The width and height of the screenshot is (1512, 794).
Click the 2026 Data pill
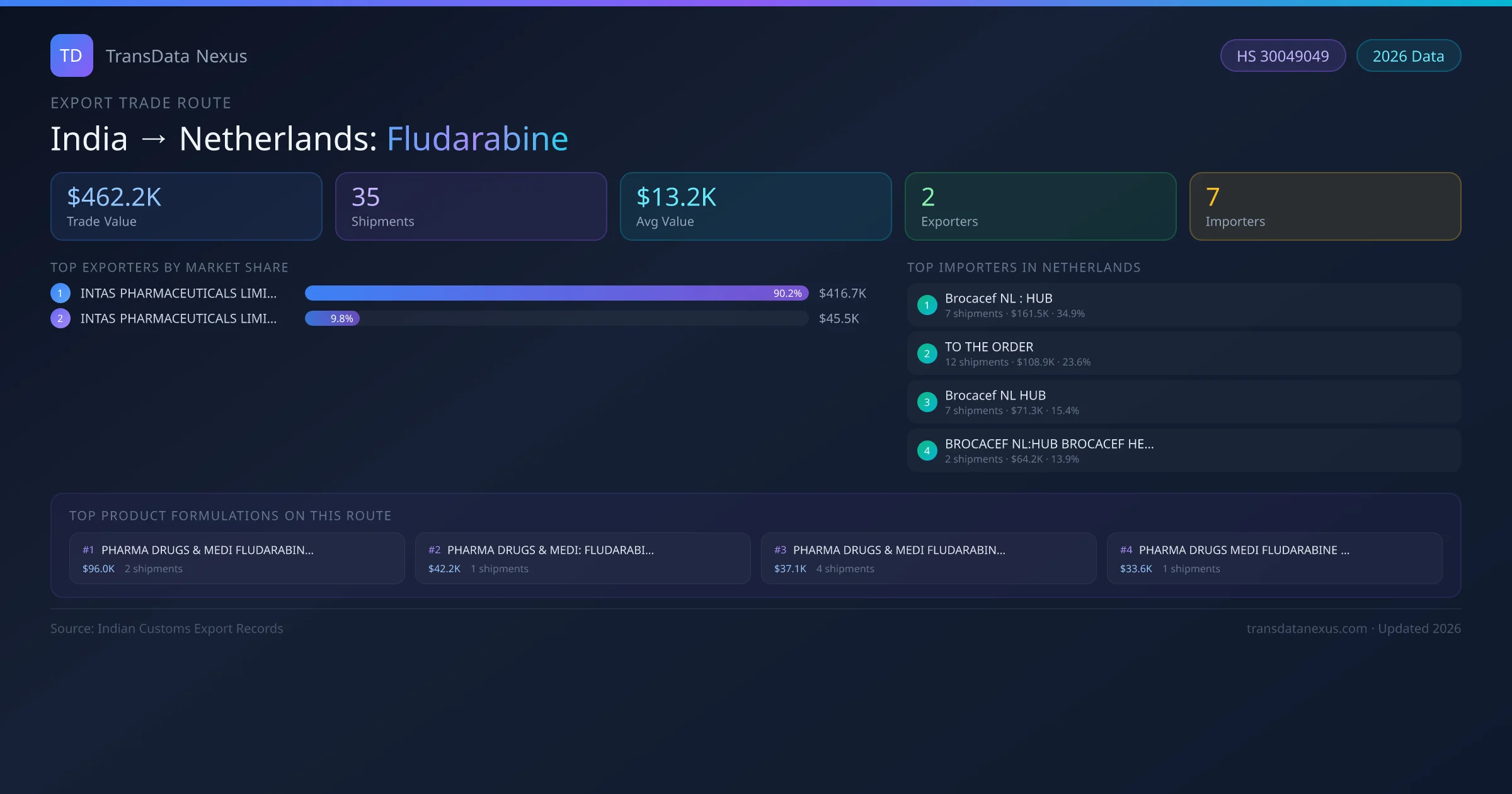(1408, 56)
